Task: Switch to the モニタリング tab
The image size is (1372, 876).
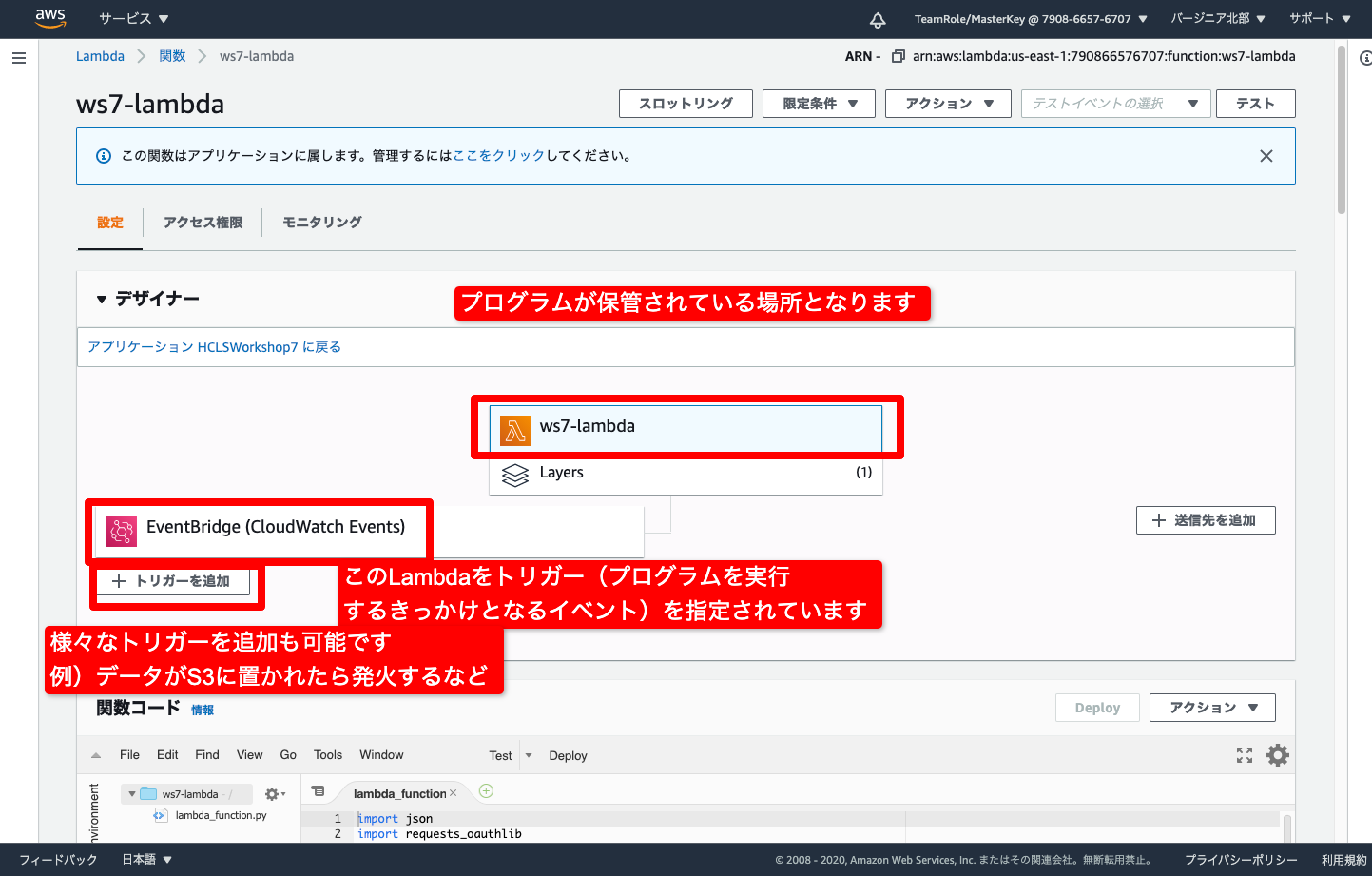Action: 321,223
